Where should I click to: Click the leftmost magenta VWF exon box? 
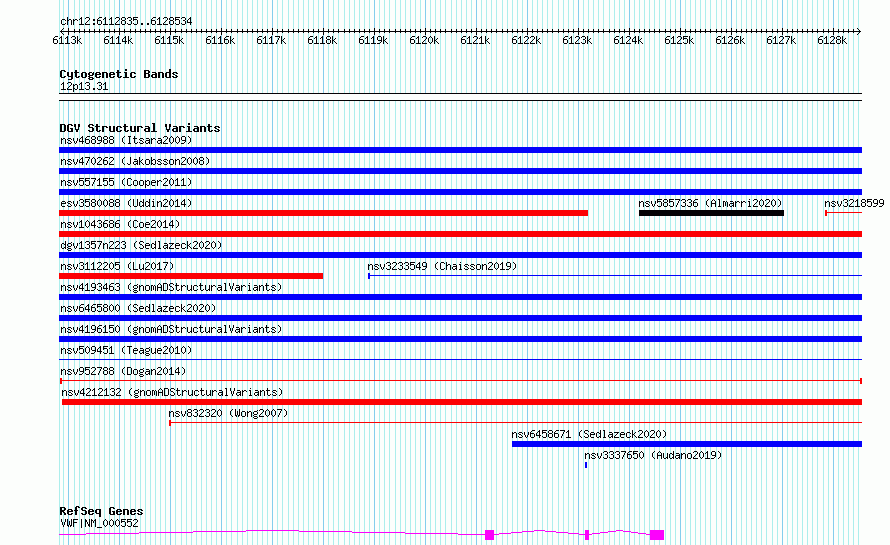coord(489,535)
